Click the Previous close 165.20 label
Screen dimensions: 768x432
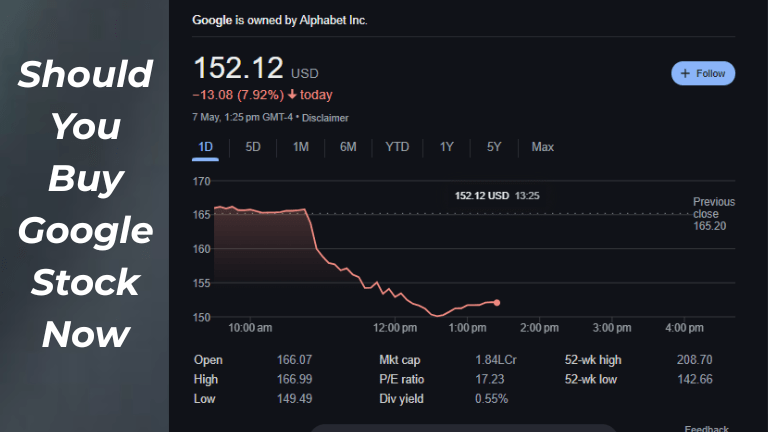coord(713,214)
